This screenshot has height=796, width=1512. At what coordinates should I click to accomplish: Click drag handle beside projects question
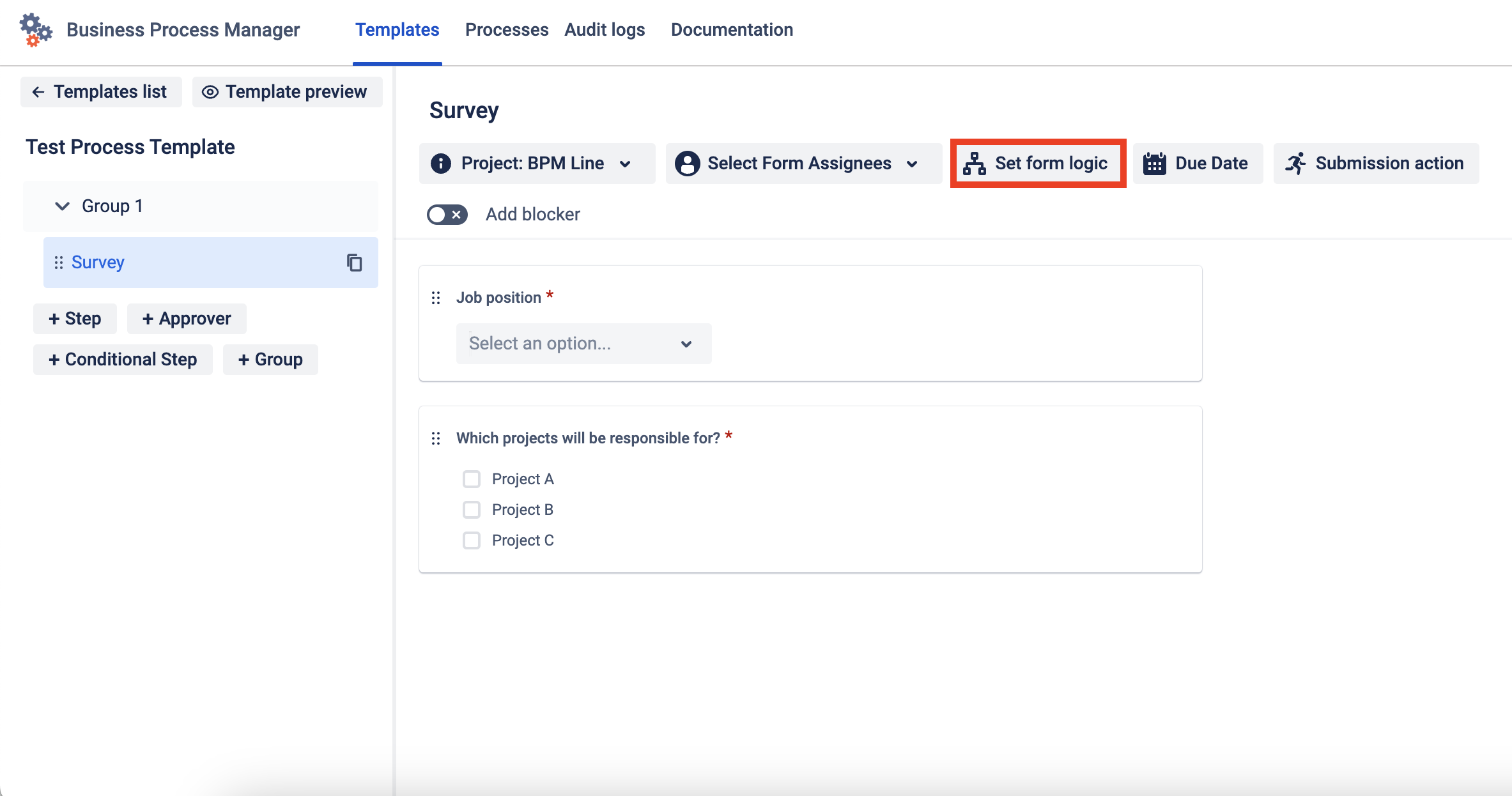(436, 438)
